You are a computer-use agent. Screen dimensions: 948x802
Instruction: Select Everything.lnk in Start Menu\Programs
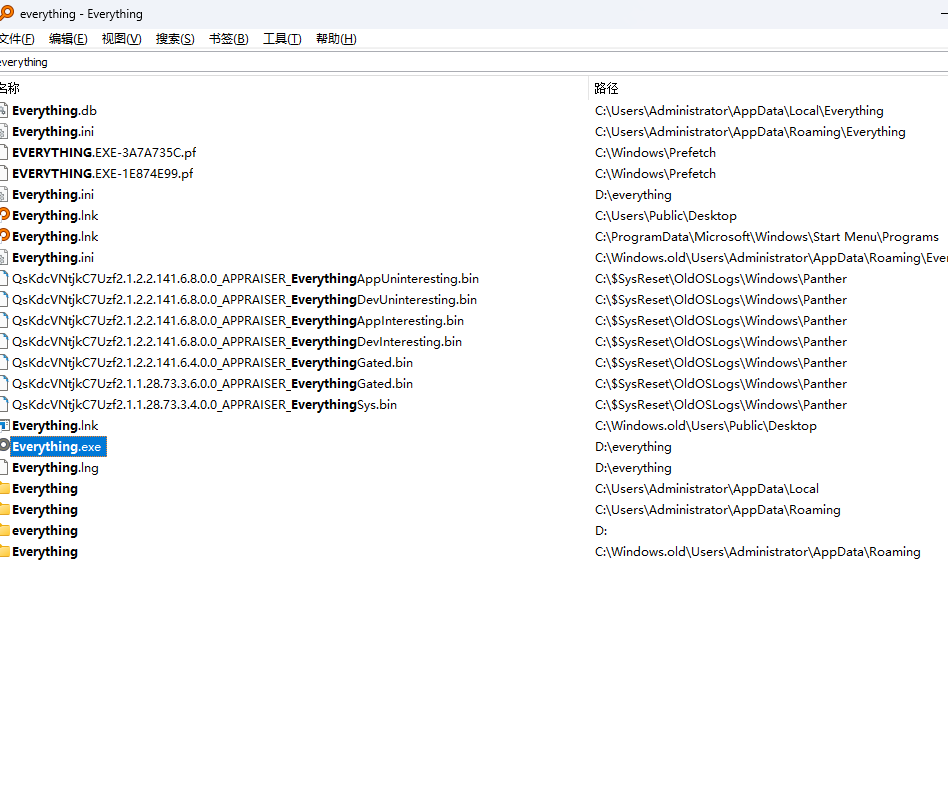[55, 236]
